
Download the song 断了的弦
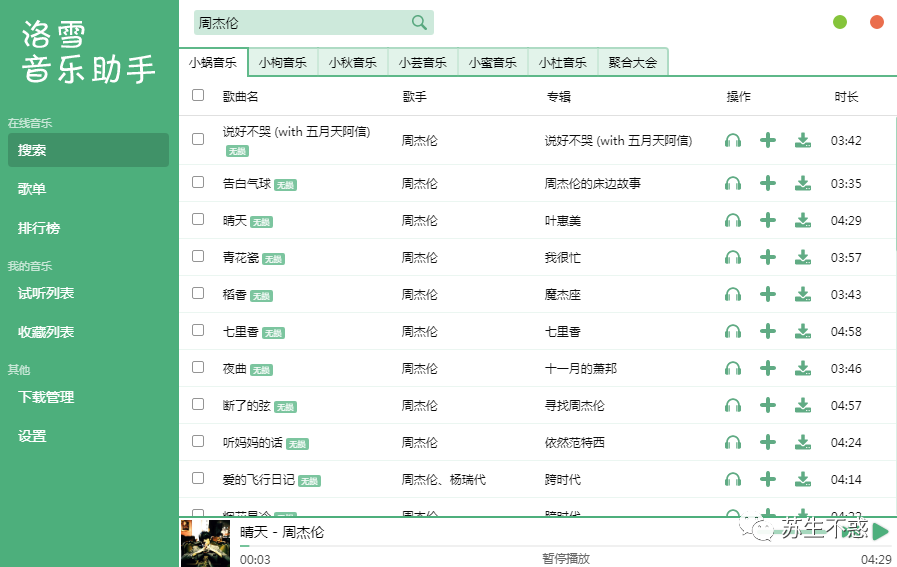click(803, 405)
